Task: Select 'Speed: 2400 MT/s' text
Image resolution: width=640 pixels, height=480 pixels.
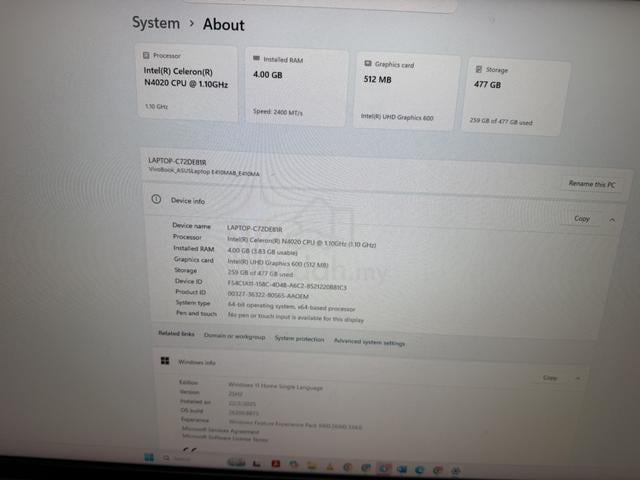Action: pyautogui.click(x=278, y=111)
